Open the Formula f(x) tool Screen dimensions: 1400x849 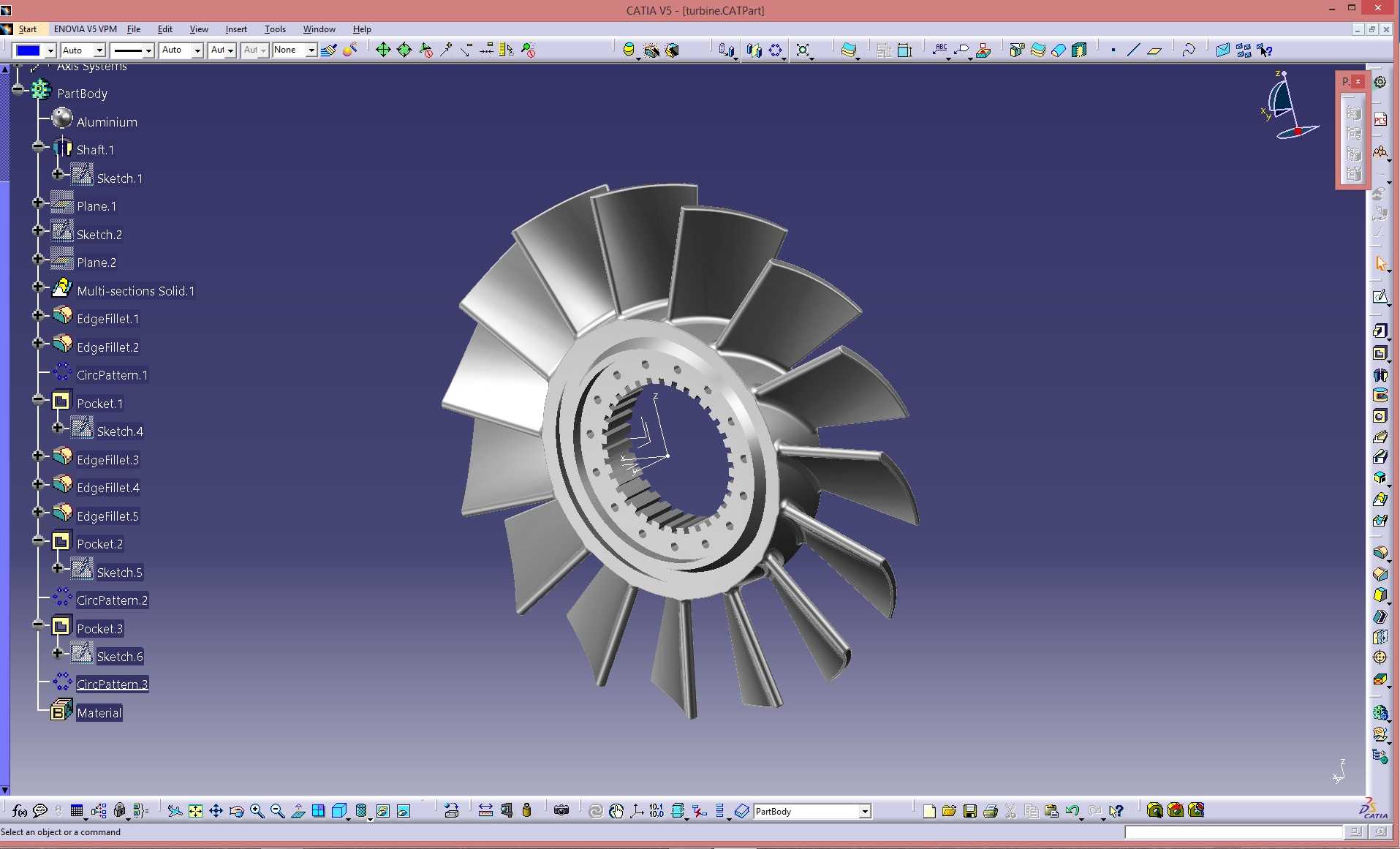tap(20, 811)
